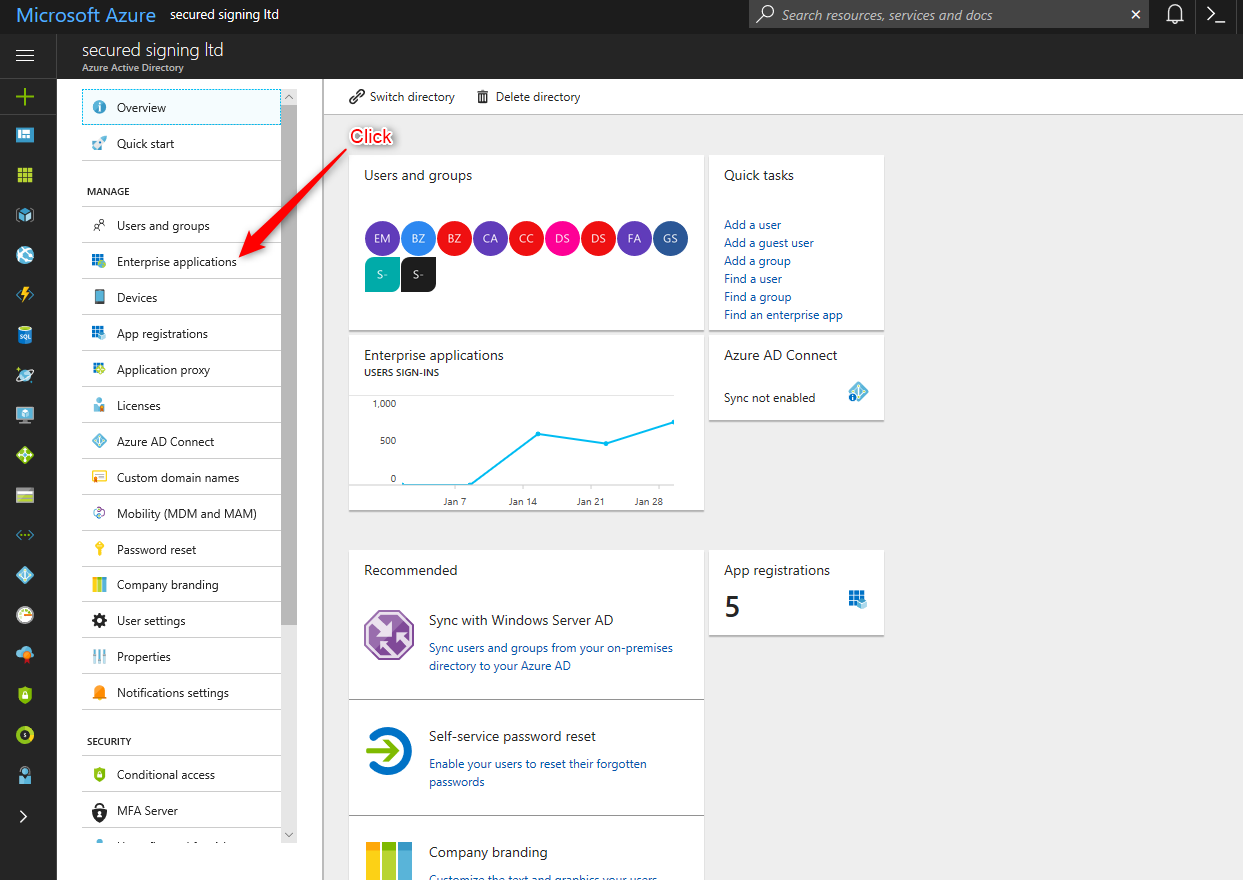This screenshot has width=1243, height=880.
Task: Open Application proxy menu item
Action: coord(181,369)
